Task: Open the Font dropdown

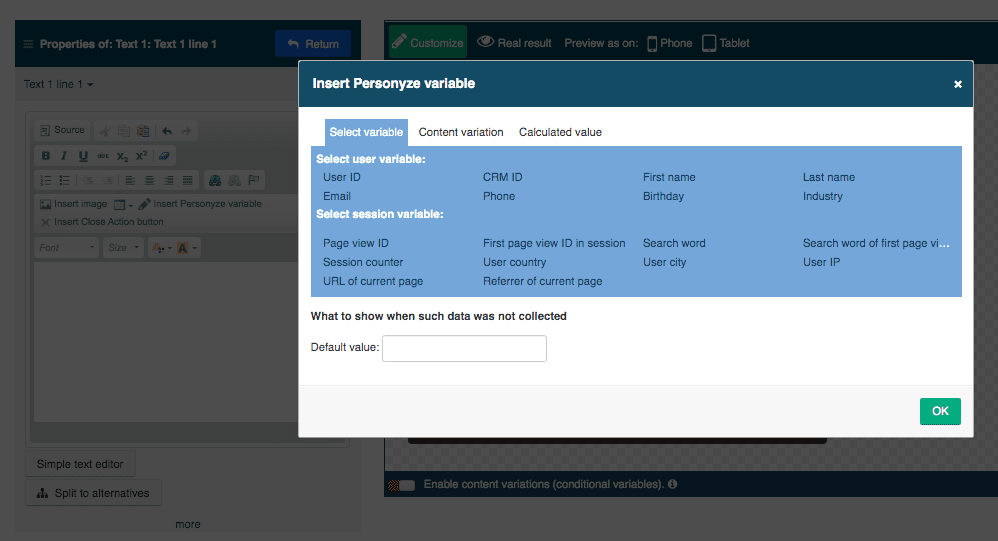Action: [x=66, y=247]
